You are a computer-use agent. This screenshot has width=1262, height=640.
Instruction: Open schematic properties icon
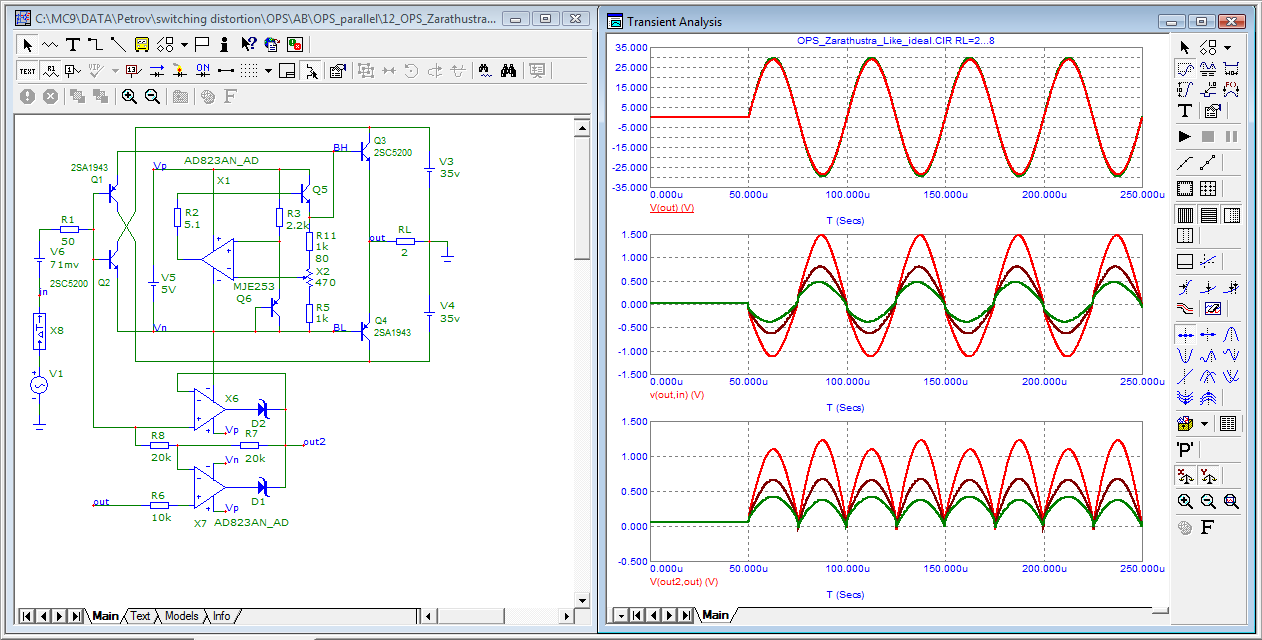click(337, 70)
